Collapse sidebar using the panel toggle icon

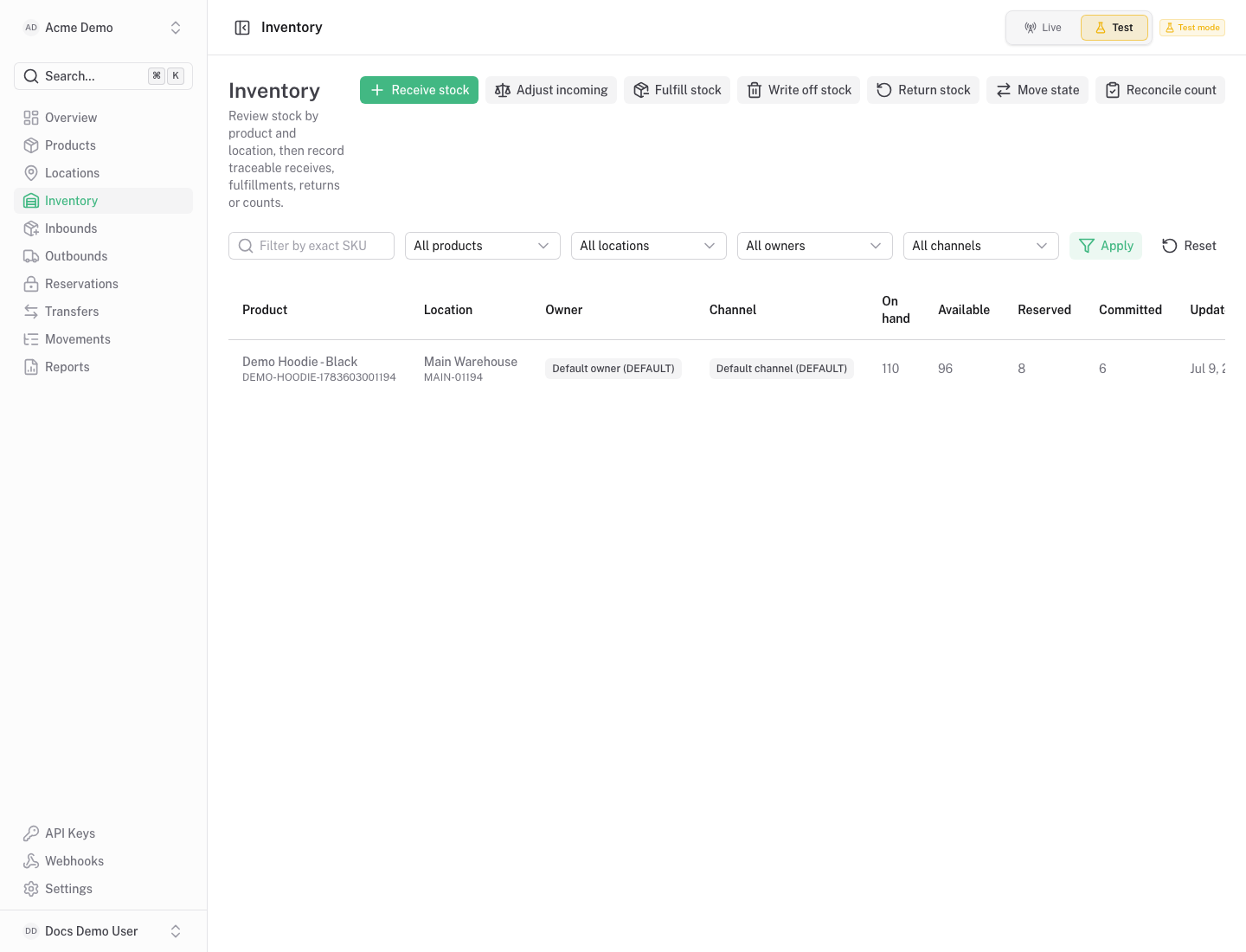point(242,28)
